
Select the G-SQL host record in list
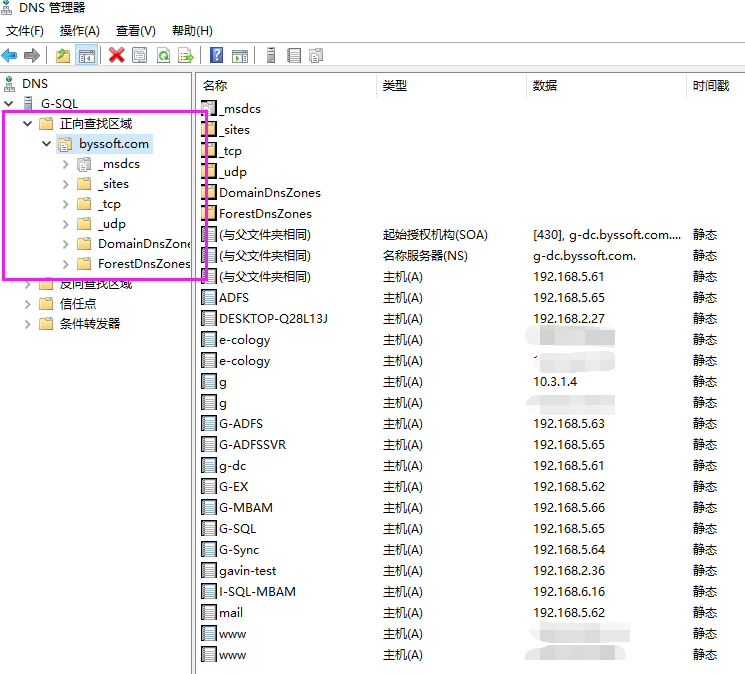[238, 529]
